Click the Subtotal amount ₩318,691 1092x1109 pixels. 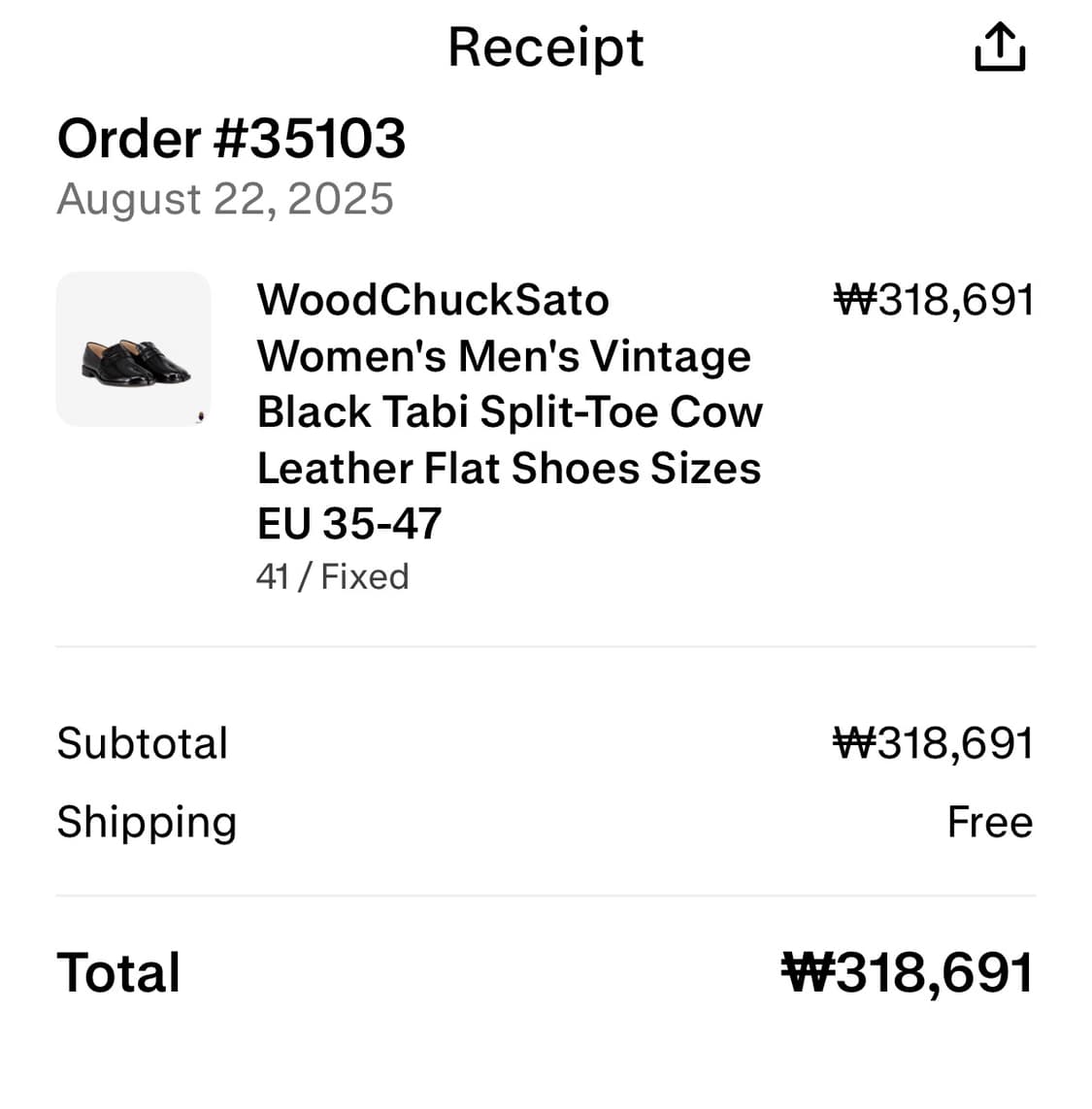[x=934, y=743]
